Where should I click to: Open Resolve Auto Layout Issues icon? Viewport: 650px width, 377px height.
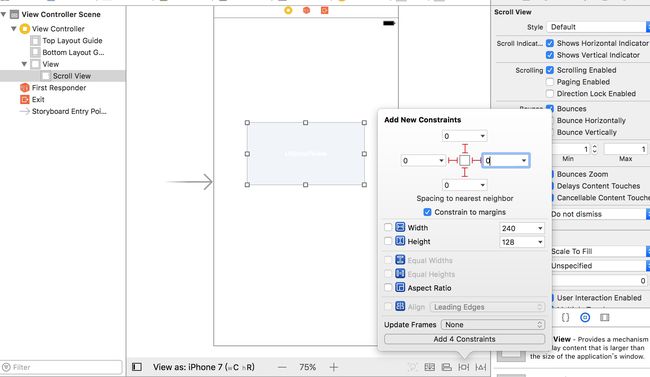(x=481, y=367)
